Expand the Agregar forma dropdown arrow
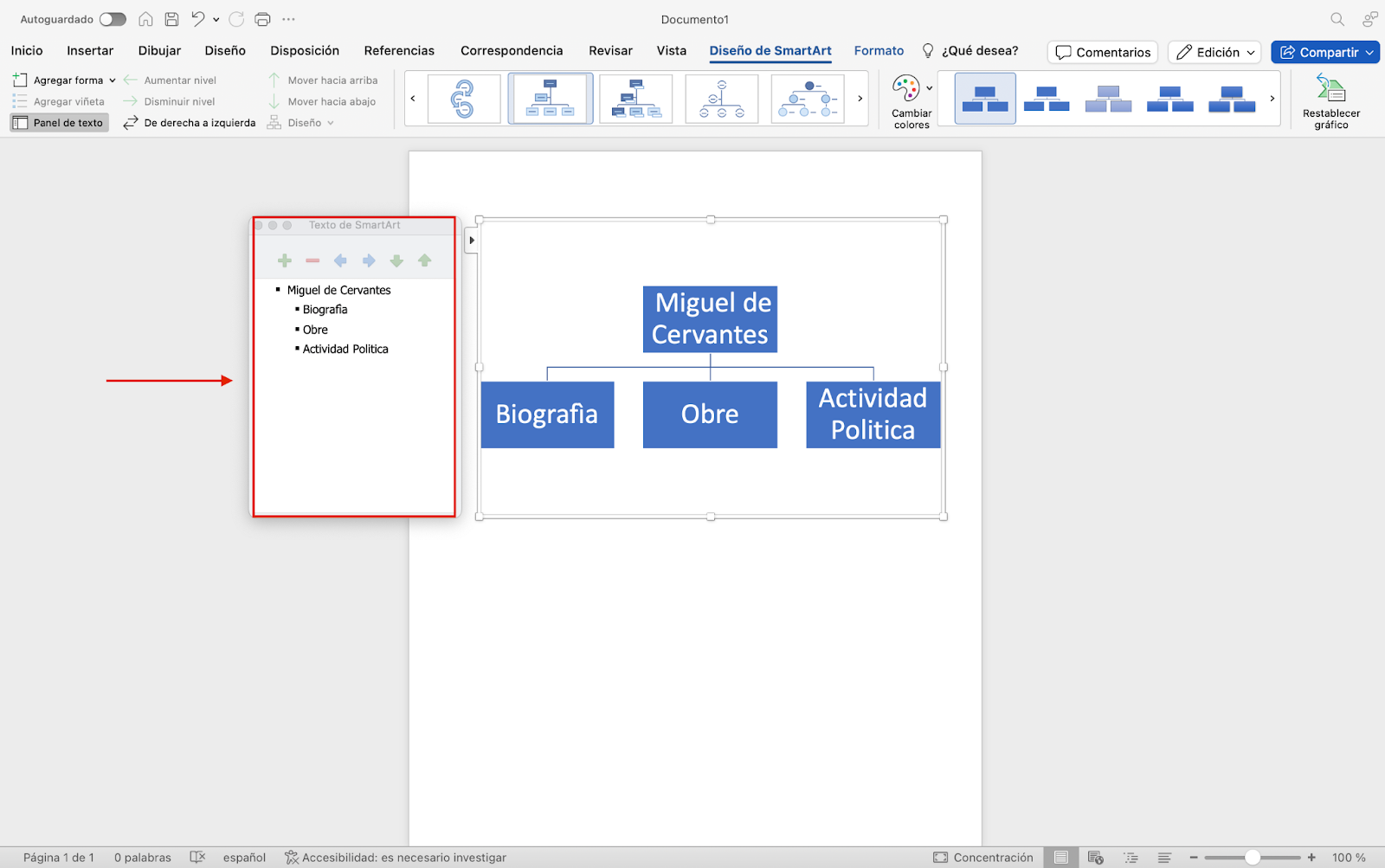This screenshot has width=1385, height=868. (x=113, y=80)
